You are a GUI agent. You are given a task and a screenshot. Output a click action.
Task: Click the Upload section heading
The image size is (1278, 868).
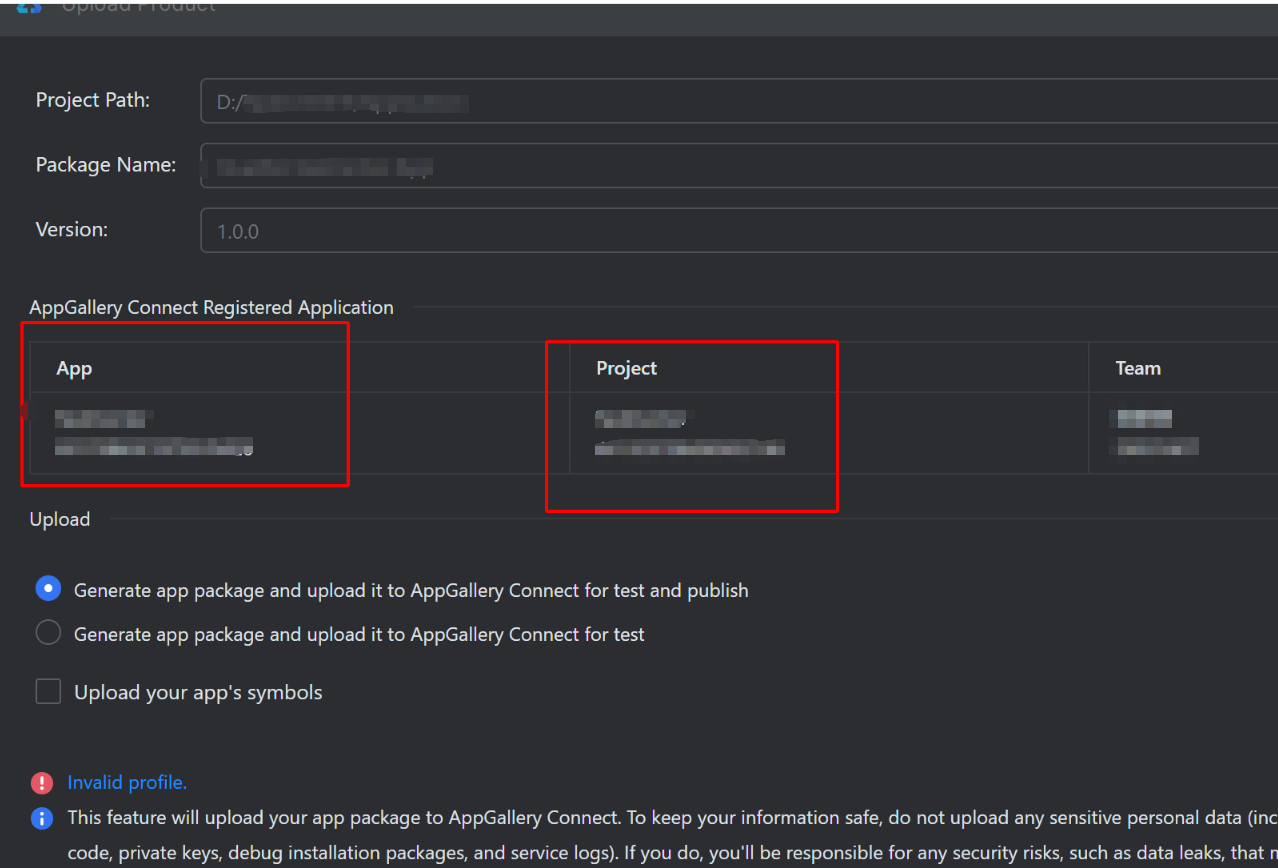(x=60, y=520)
